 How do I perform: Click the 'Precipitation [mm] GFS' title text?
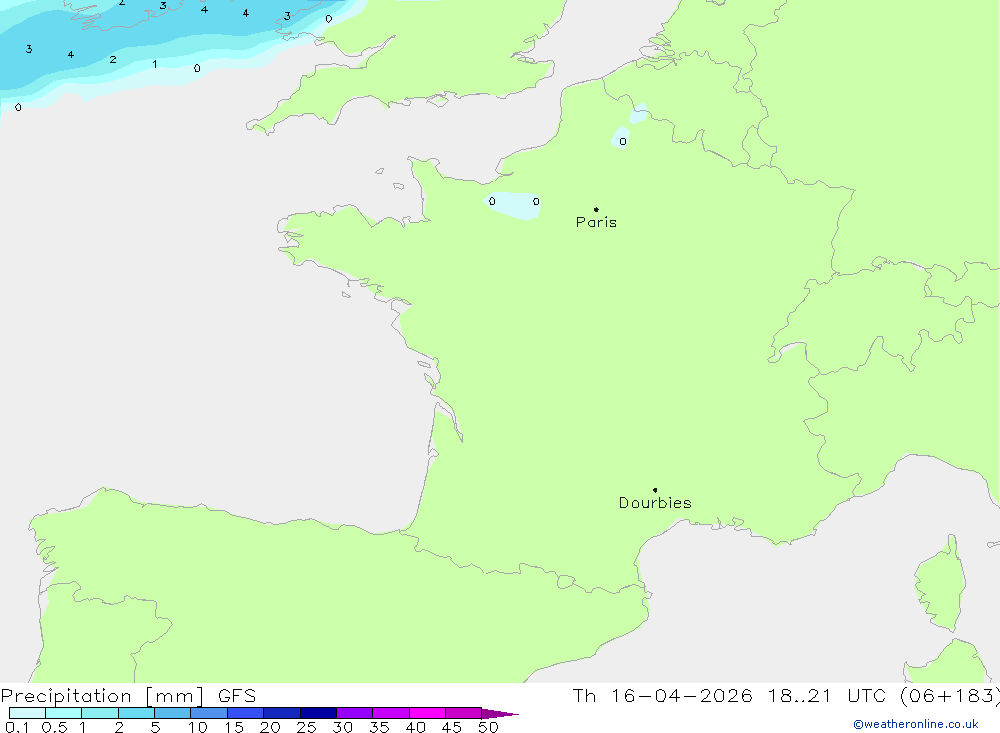click(128, 696)
